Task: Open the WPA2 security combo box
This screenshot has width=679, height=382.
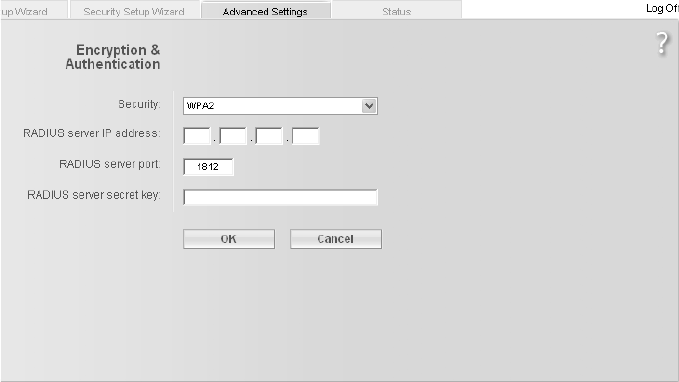Action: [280, 106]
